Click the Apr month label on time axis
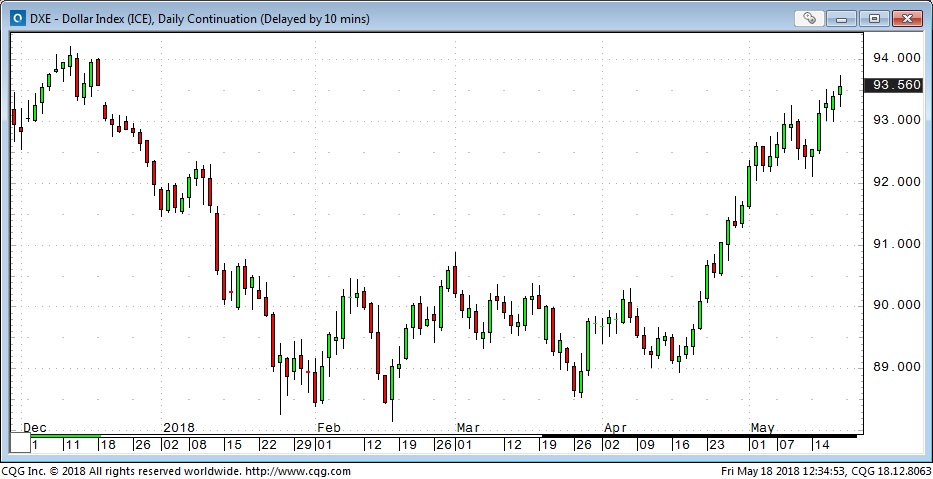 pos(615,427)
